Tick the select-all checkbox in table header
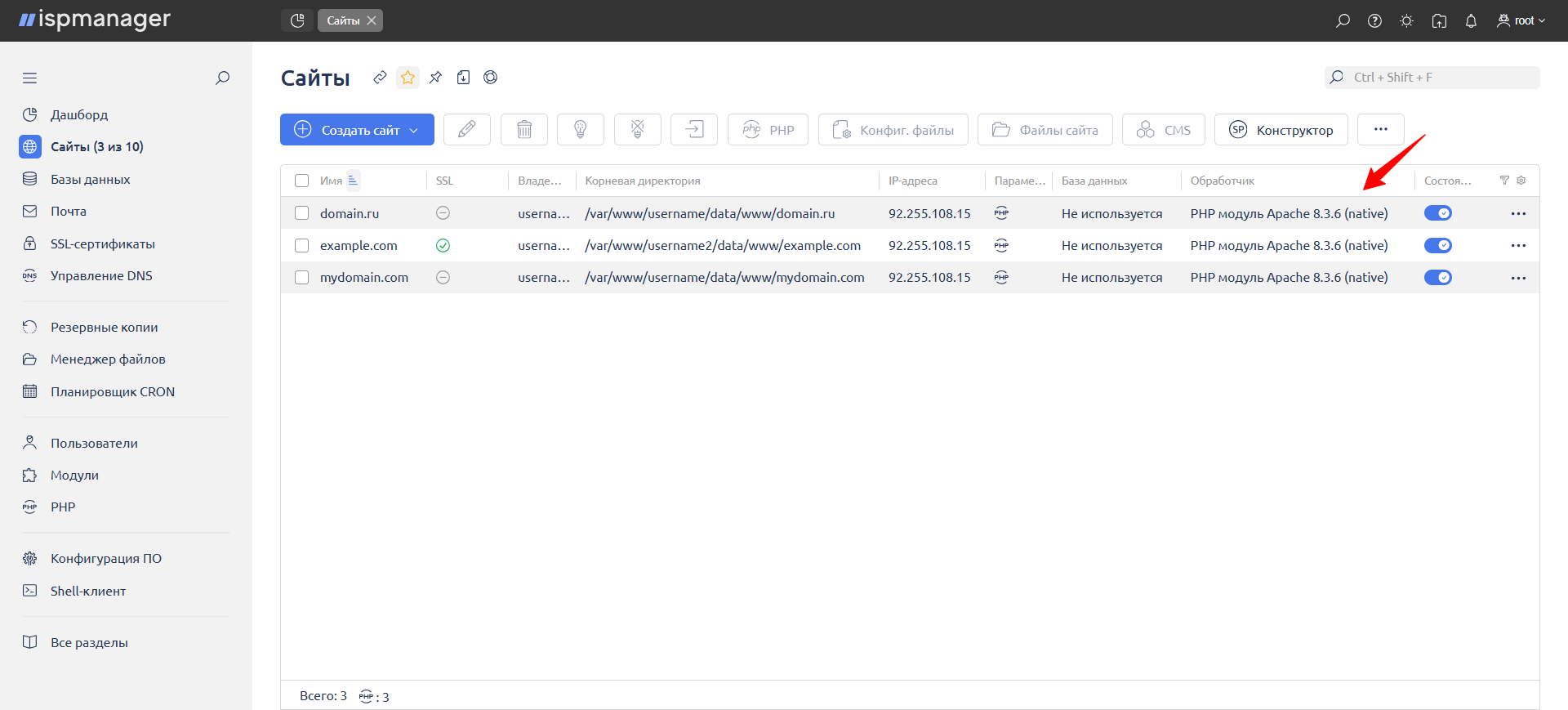 (x=302, y=181)
